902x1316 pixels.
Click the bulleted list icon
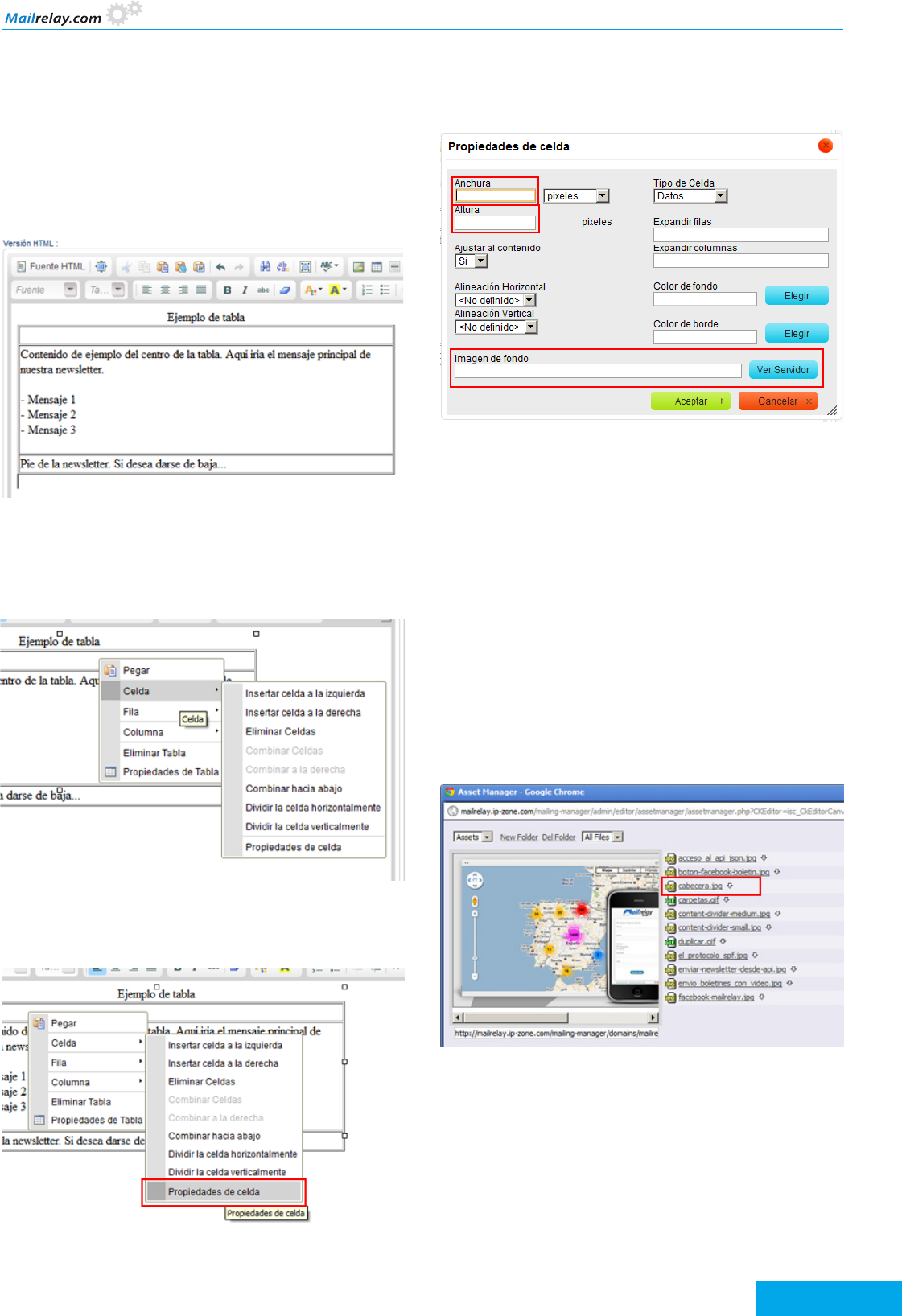[385, 290]
